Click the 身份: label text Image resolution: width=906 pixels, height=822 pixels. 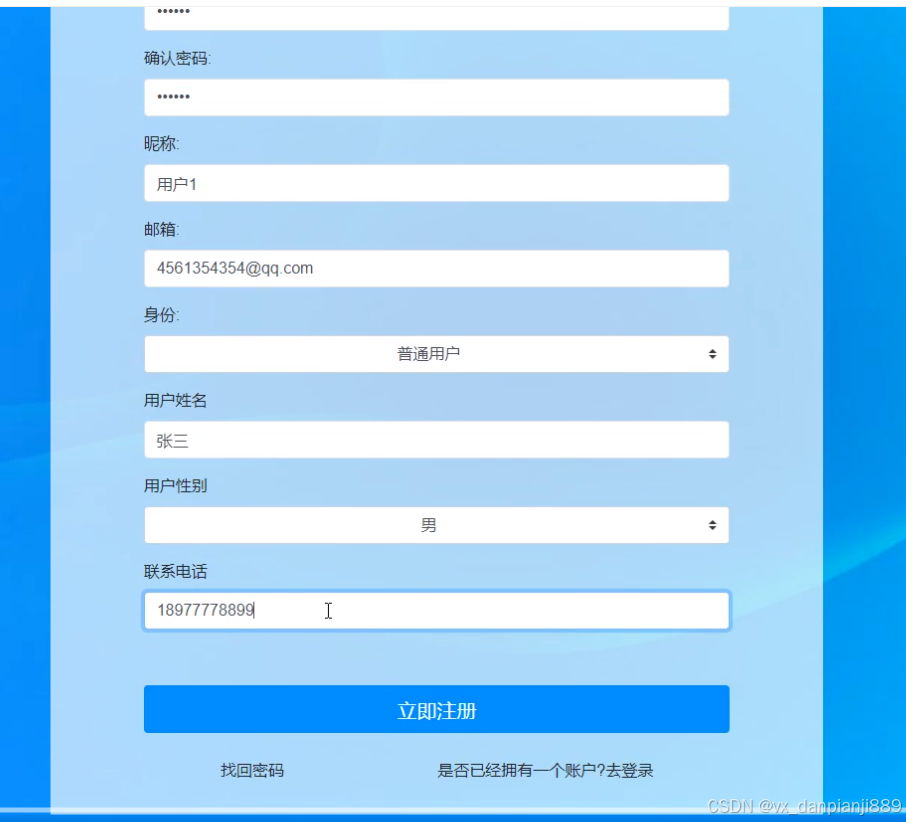[x=161, y=315]
